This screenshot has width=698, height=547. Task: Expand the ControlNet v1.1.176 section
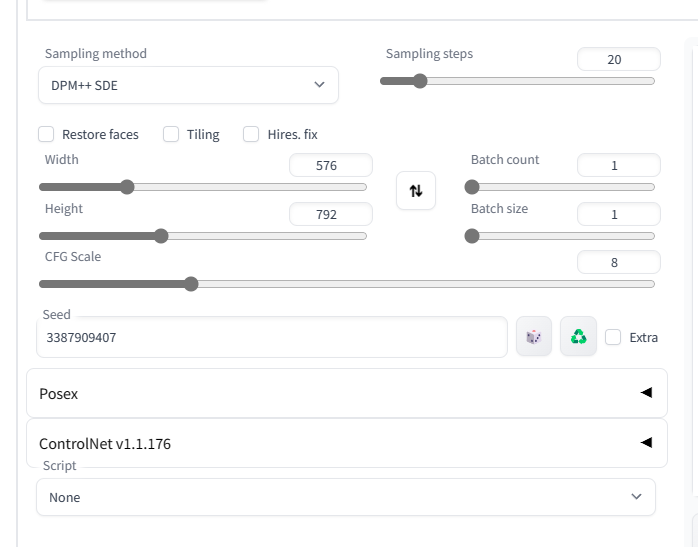pos(346,443)
